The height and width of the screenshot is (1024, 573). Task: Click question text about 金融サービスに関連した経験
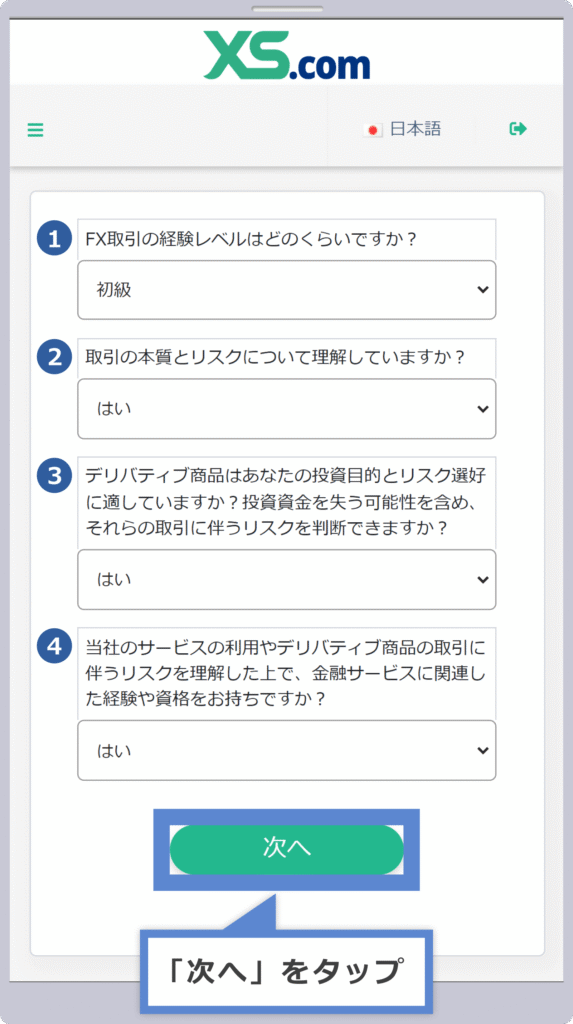[x=286, y=673]
